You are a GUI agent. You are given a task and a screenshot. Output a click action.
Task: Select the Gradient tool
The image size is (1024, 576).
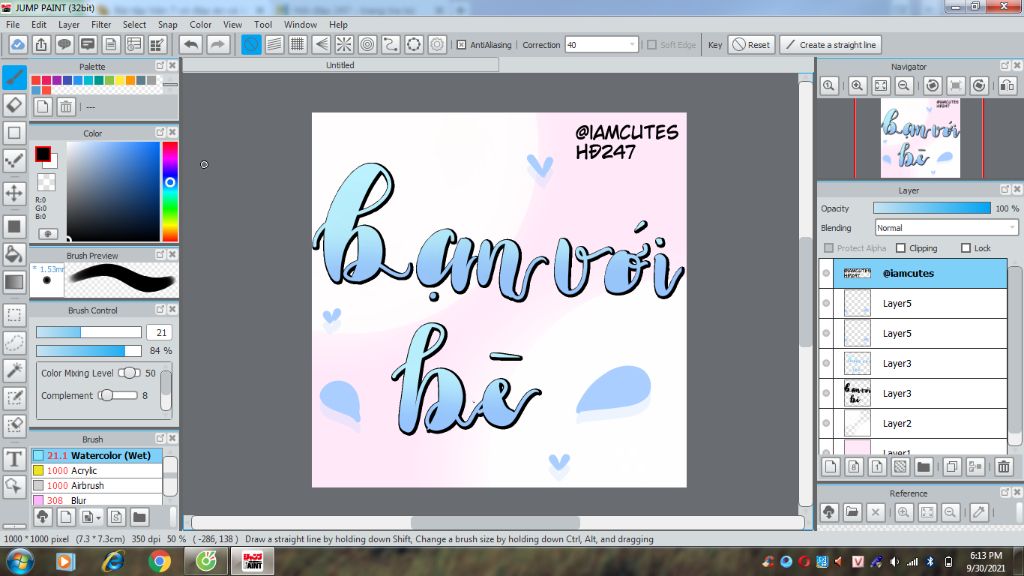click(14, 282)
